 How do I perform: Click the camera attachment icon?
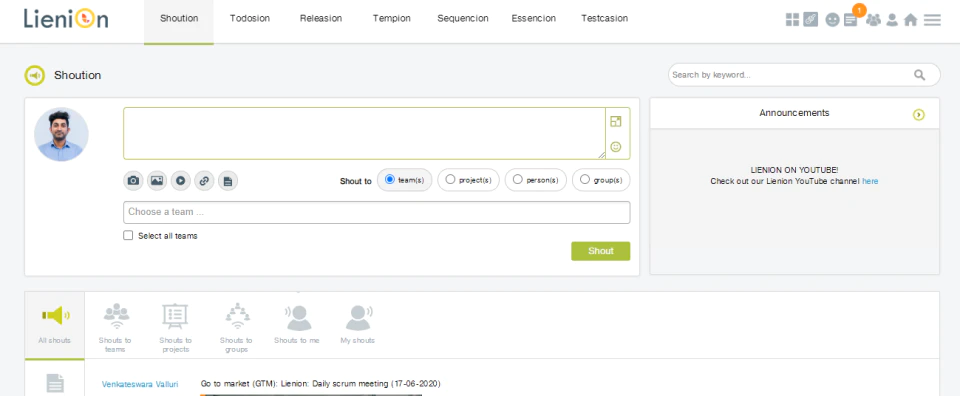133,181
